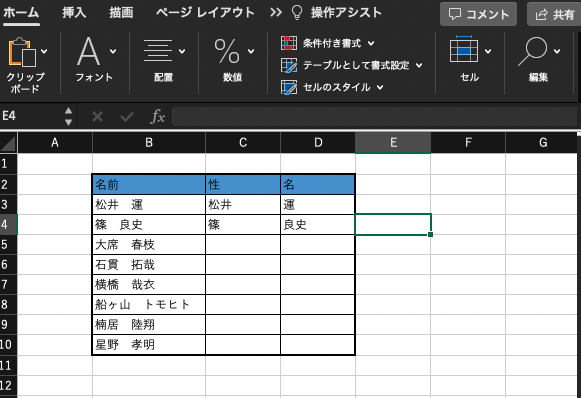Select row 5 header
The image size is (581, 398).
(9, 244)
